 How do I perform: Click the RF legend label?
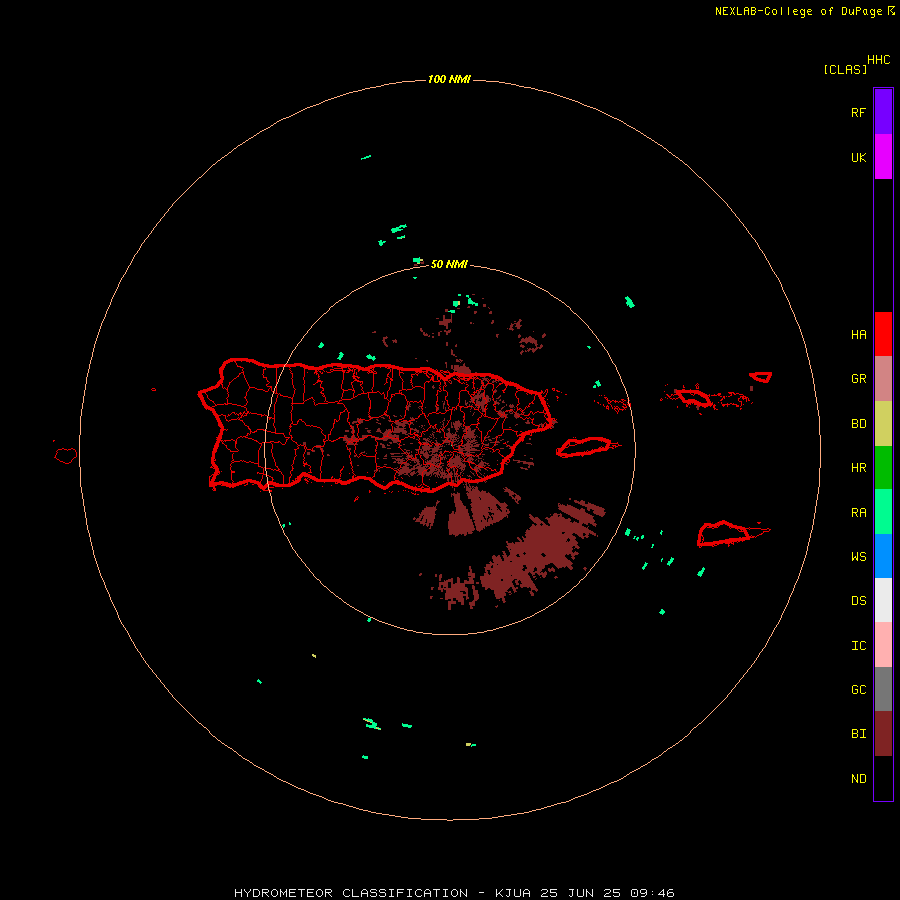[x=858, y=112]
